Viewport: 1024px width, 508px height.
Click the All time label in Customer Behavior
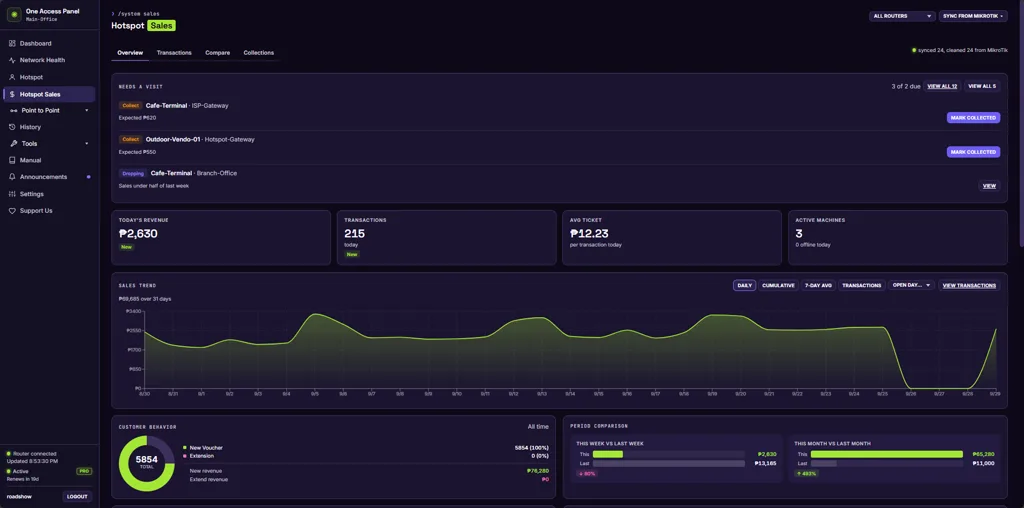click(538, 427)
